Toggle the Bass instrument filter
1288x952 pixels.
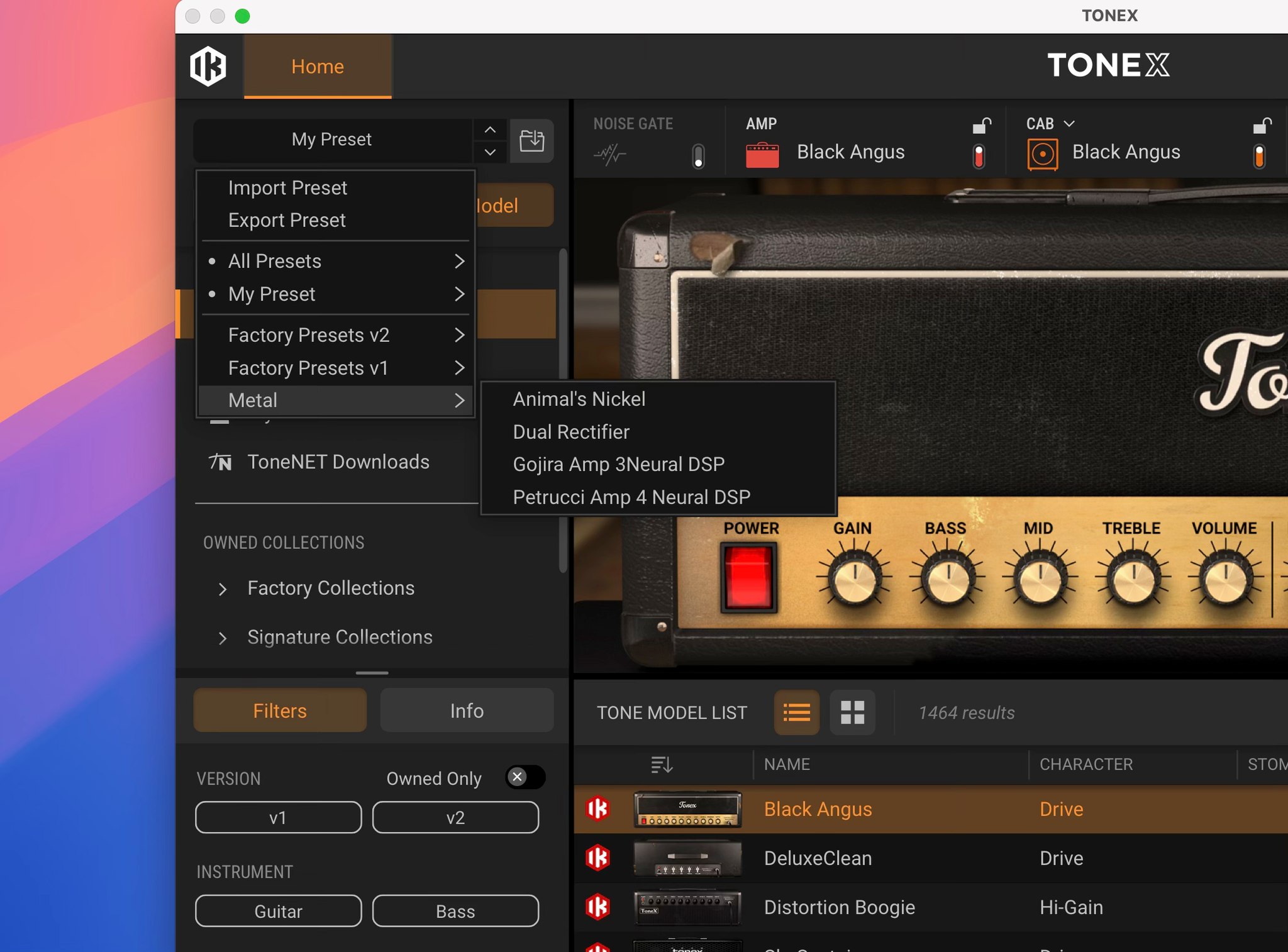click(455, 911)
